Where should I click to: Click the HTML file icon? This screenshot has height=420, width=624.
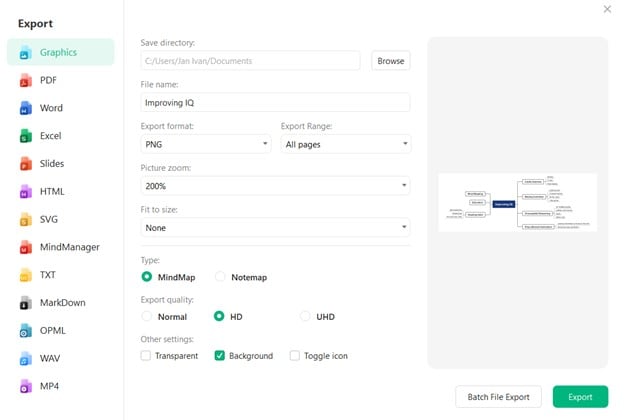[x=25, y=191]
